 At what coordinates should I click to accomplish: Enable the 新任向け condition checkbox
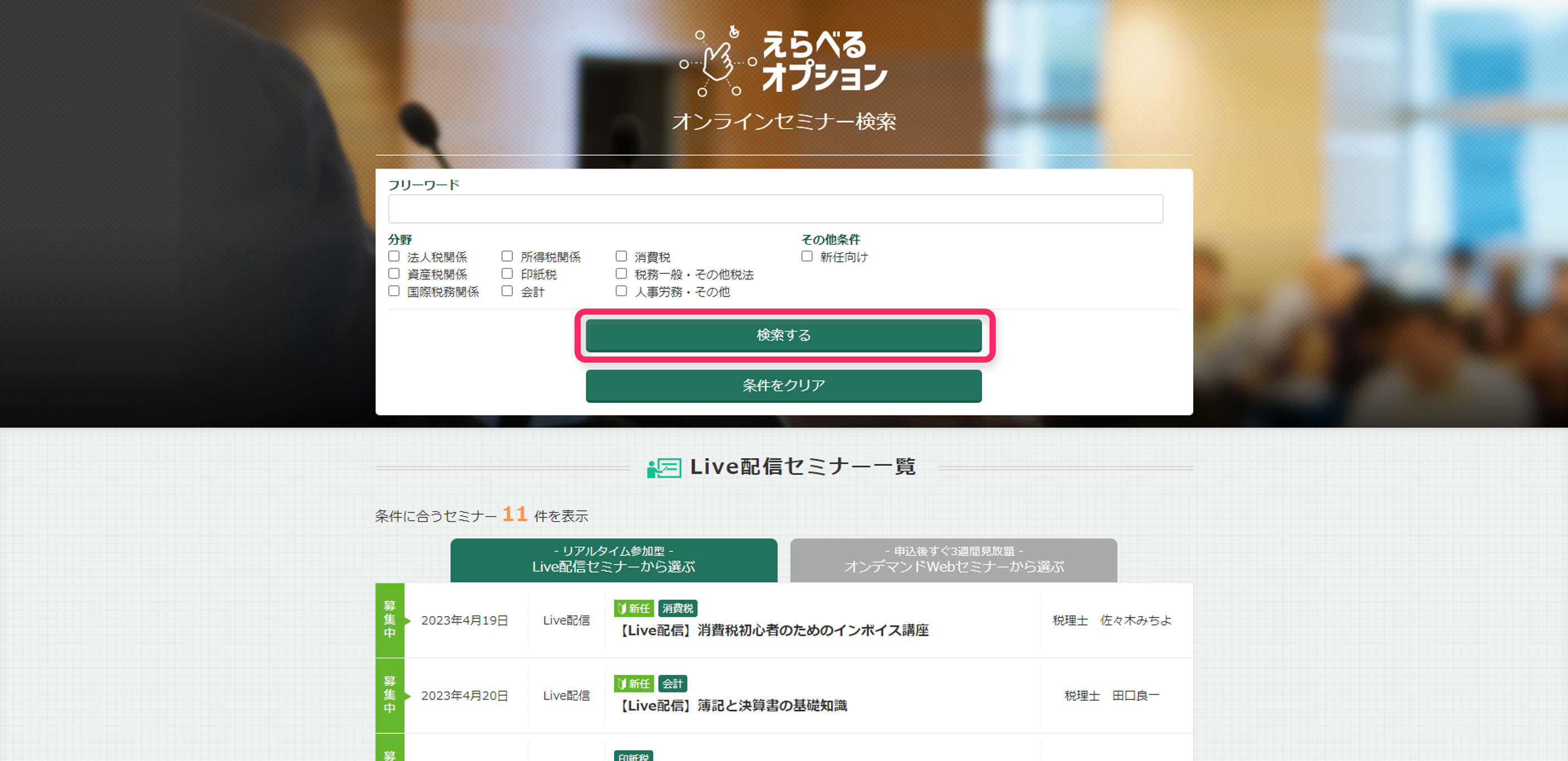[x=807, y=256]
